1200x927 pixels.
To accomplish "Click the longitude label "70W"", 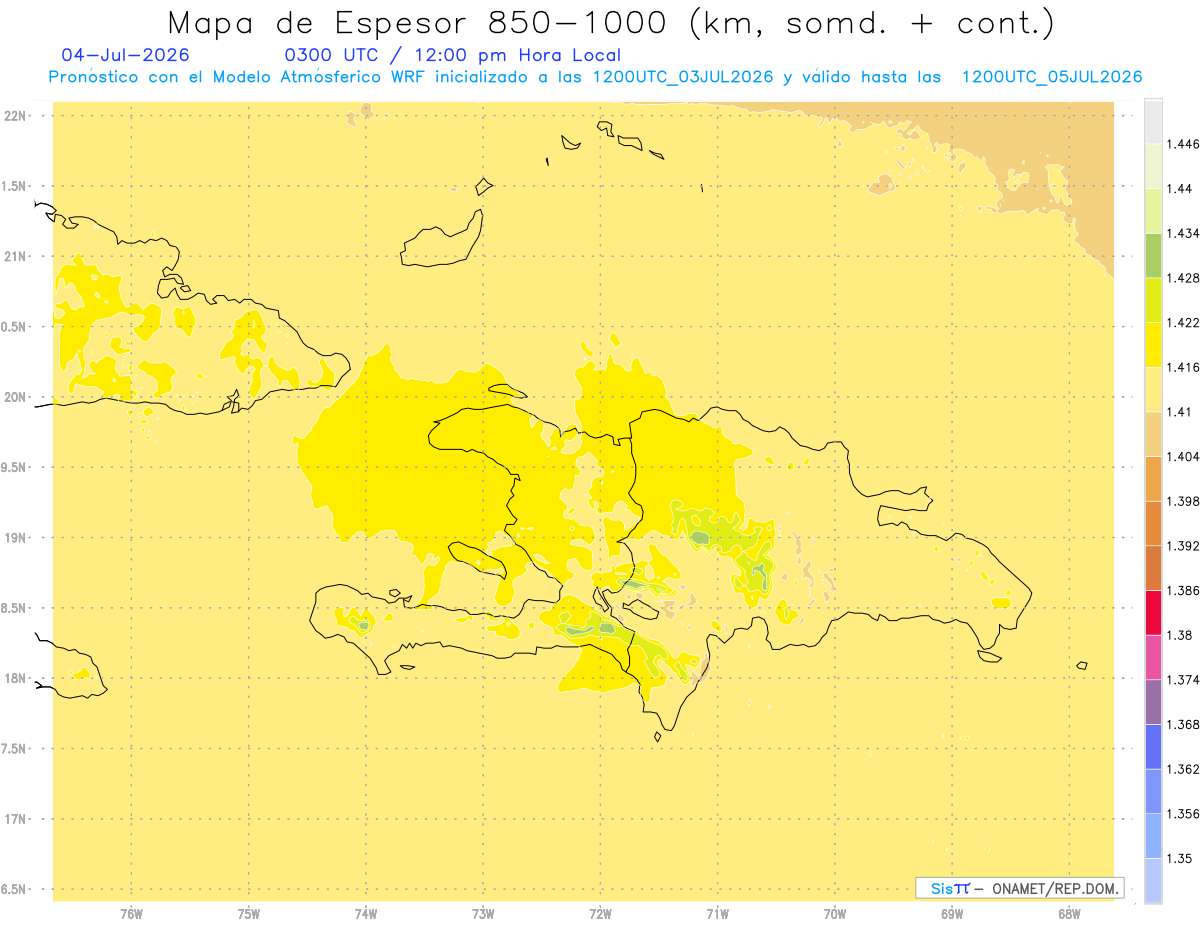I will click(x=834, y=913).
